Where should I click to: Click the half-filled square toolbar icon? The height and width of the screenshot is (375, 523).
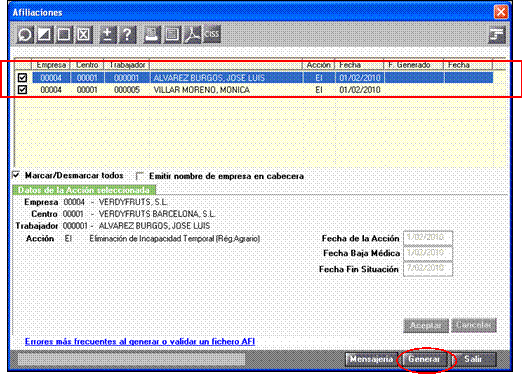44,34
